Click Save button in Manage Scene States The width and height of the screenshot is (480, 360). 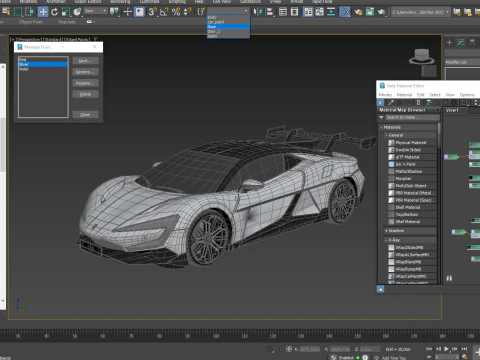coord(85,61)
